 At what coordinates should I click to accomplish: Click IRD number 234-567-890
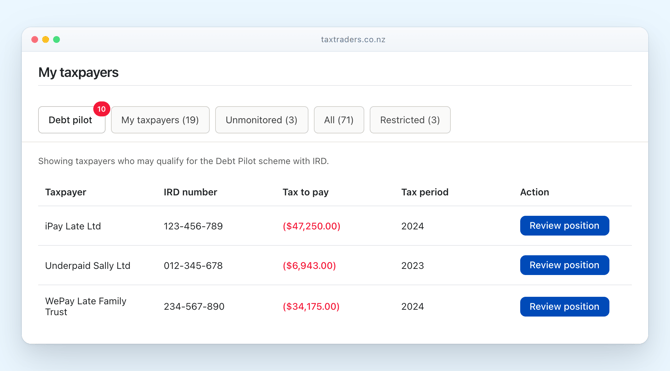click(194, 306)
